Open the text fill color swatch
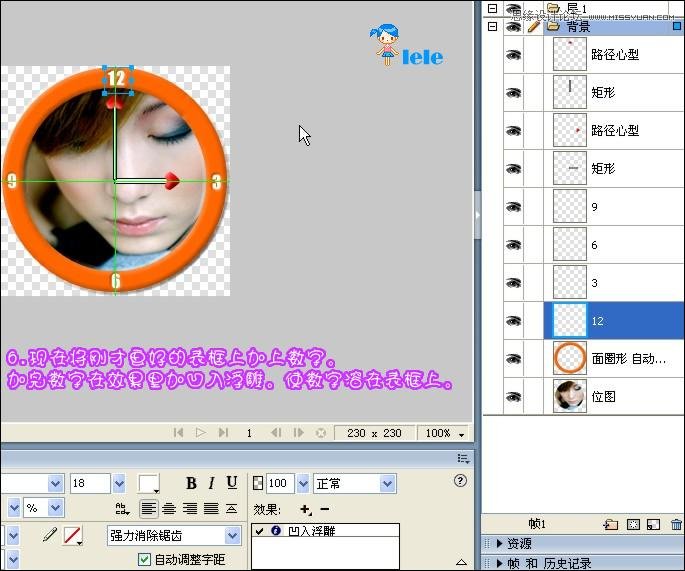The width and height of the screenshot is (685, 571). tap(149, 484)
